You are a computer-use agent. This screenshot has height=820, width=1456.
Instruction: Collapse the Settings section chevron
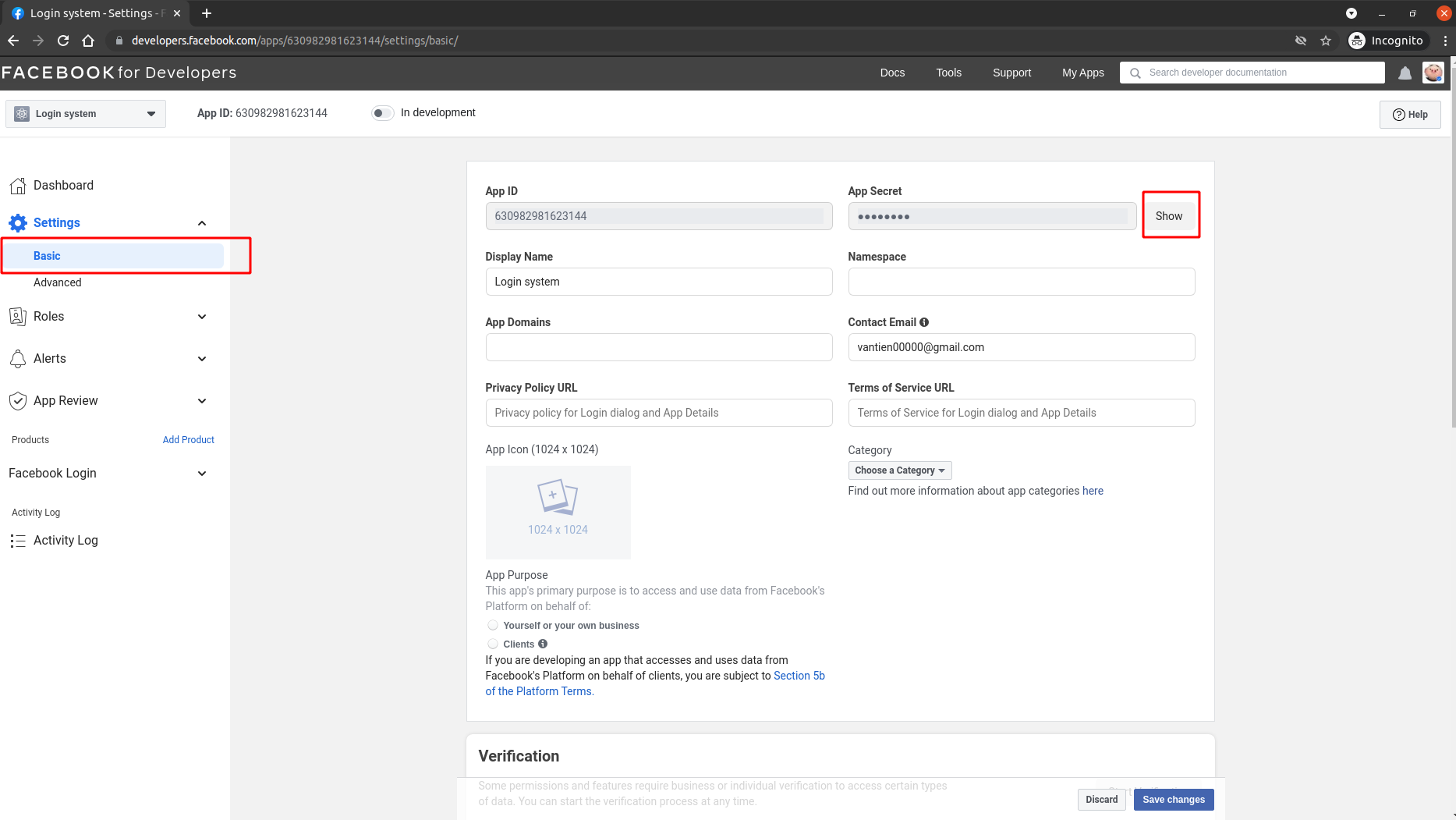[202, 223]
